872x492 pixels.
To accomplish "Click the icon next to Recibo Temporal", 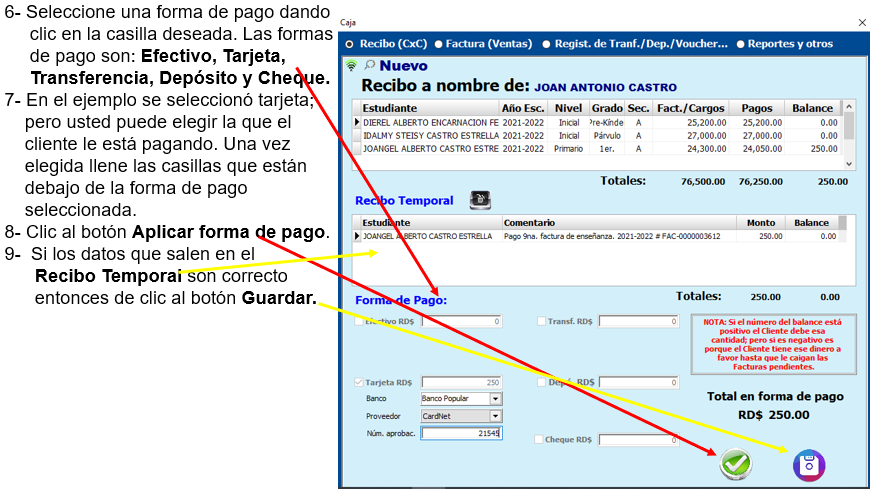I will tap(480, 199).
